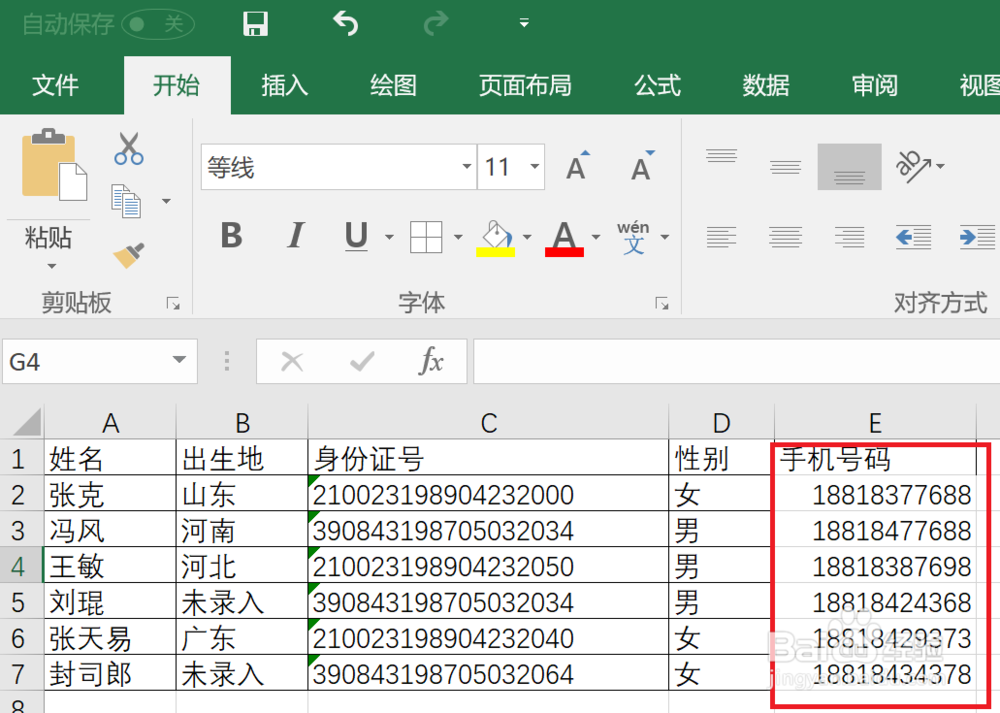The height and width of the screenshot is (713, 1000).
Task: Toggle increase indent on selected cell
Action: (x=977, y=237)
